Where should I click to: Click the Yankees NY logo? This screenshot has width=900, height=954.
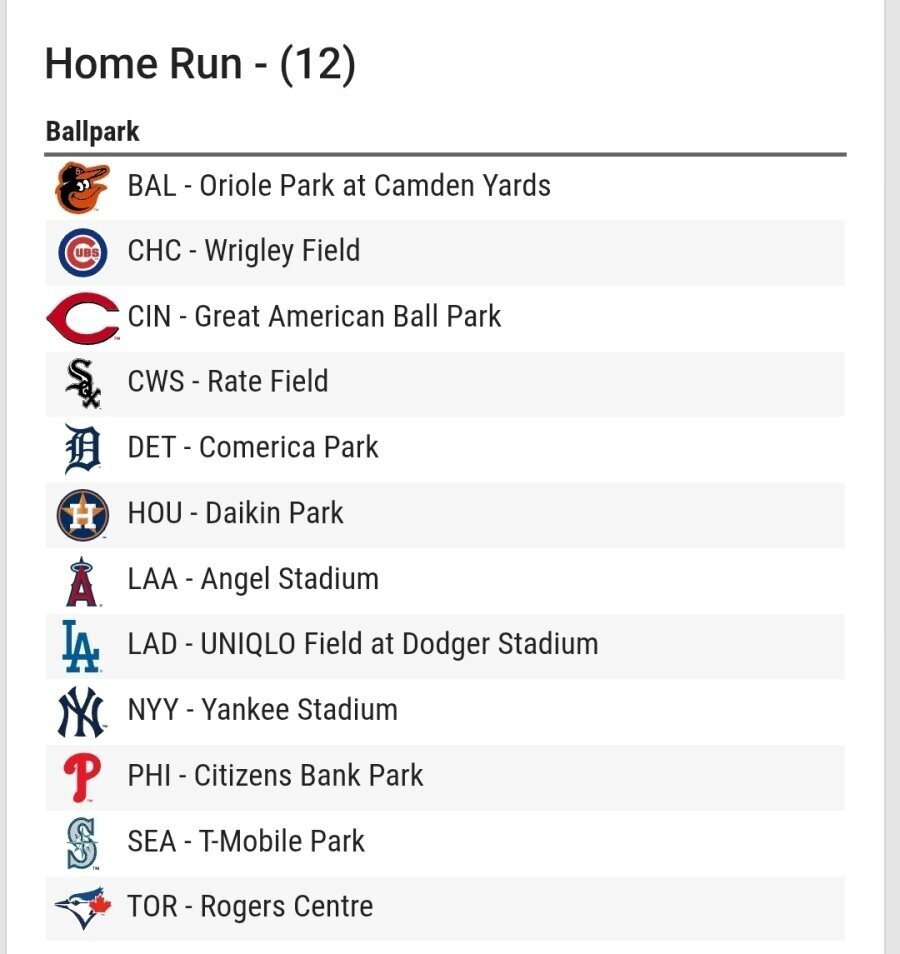82,712
